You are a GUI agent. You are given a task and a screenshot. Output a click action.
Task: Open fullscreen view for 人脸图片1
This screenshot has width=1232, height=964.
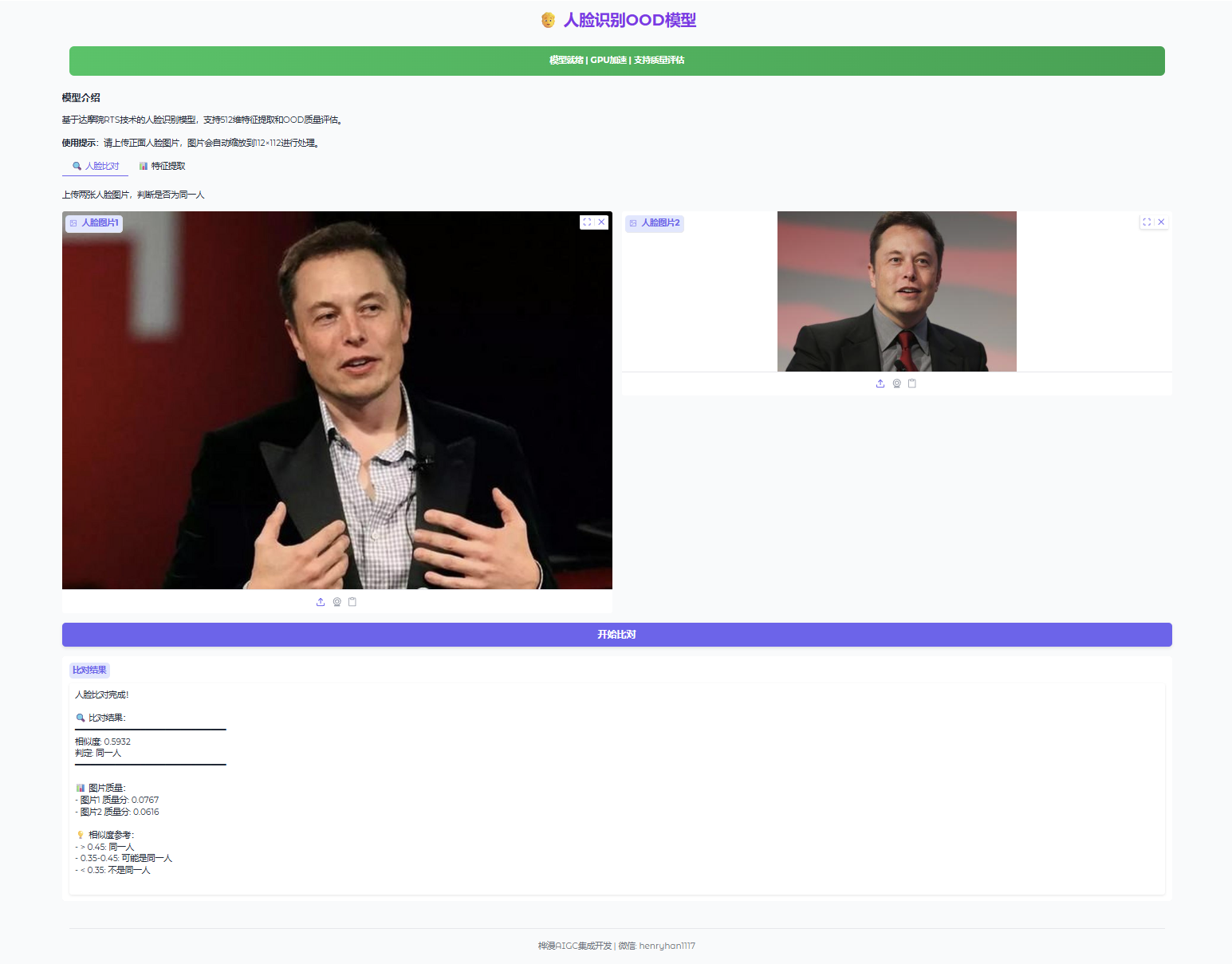[587, 222]
